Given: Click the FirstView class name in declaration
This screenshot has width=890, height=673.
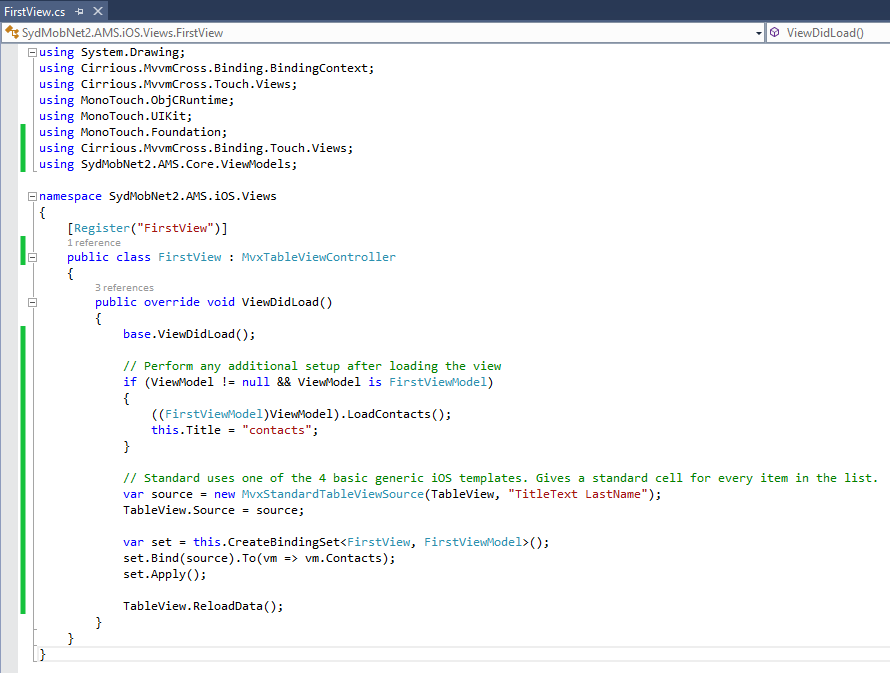Looking at the screenshot, I should click(x=190, y=257).
